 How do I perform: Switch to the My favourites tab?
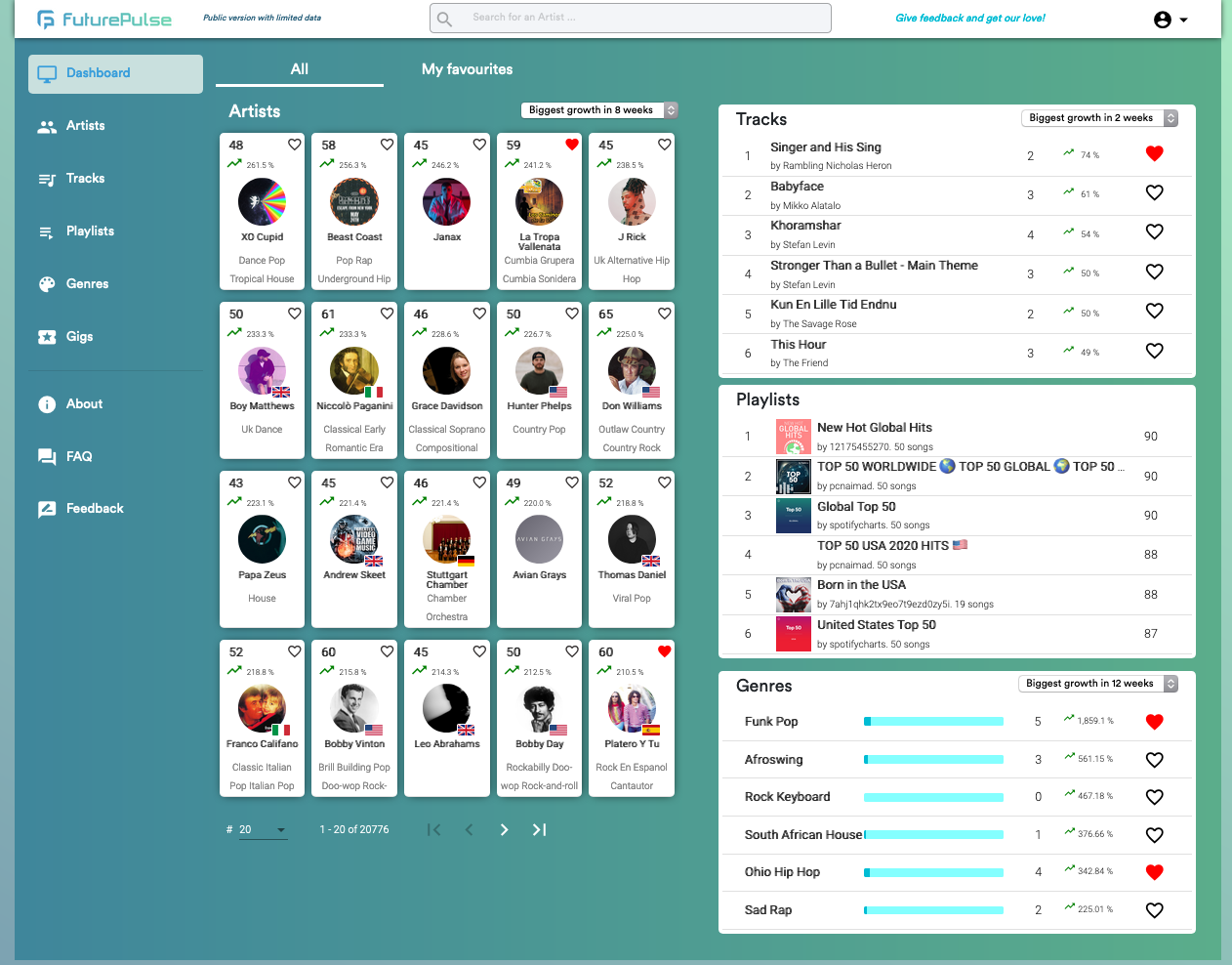(x=467, y=69)
